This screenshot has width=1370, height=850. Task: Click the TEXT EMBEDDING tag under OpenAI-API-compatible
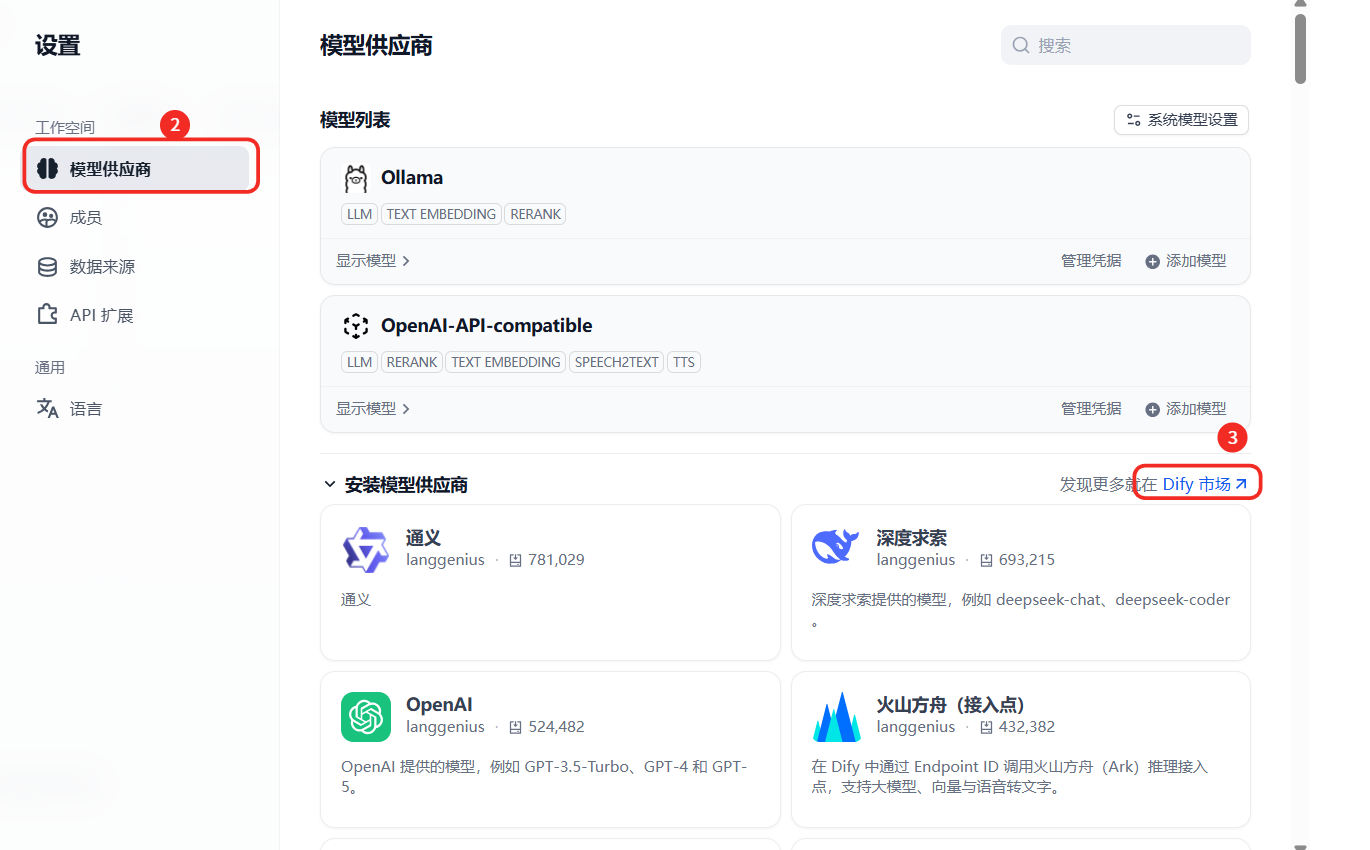506,362
